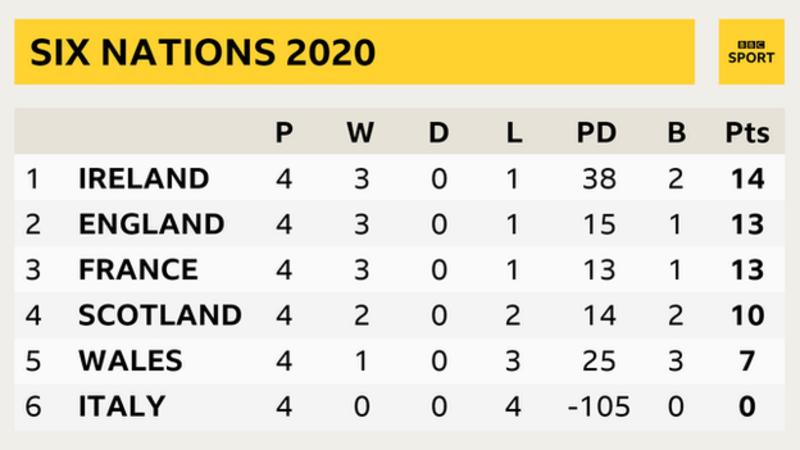The image size is (800, 450).
Task: Click the D draws column header
Action: coord(439,133)
